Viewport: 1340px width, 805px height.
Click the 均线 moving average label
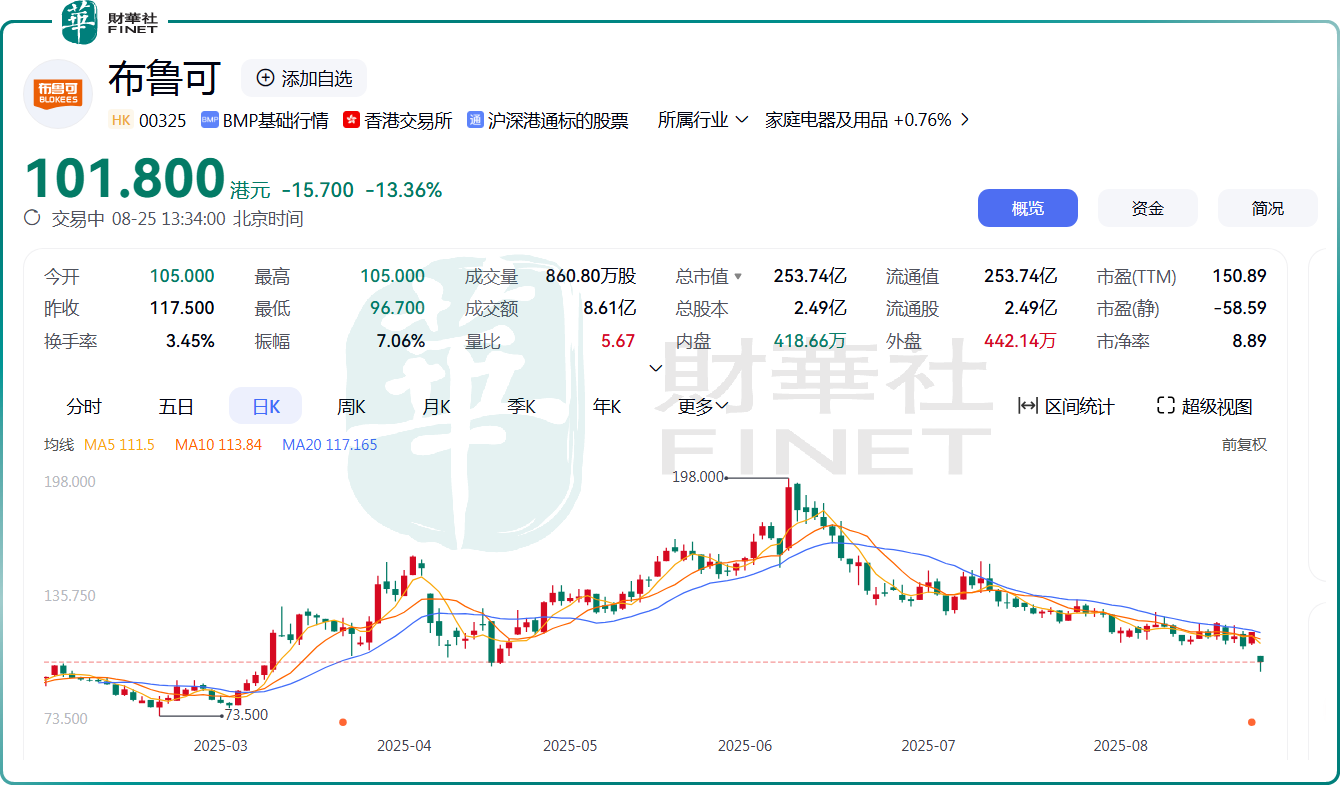point(59,444)
